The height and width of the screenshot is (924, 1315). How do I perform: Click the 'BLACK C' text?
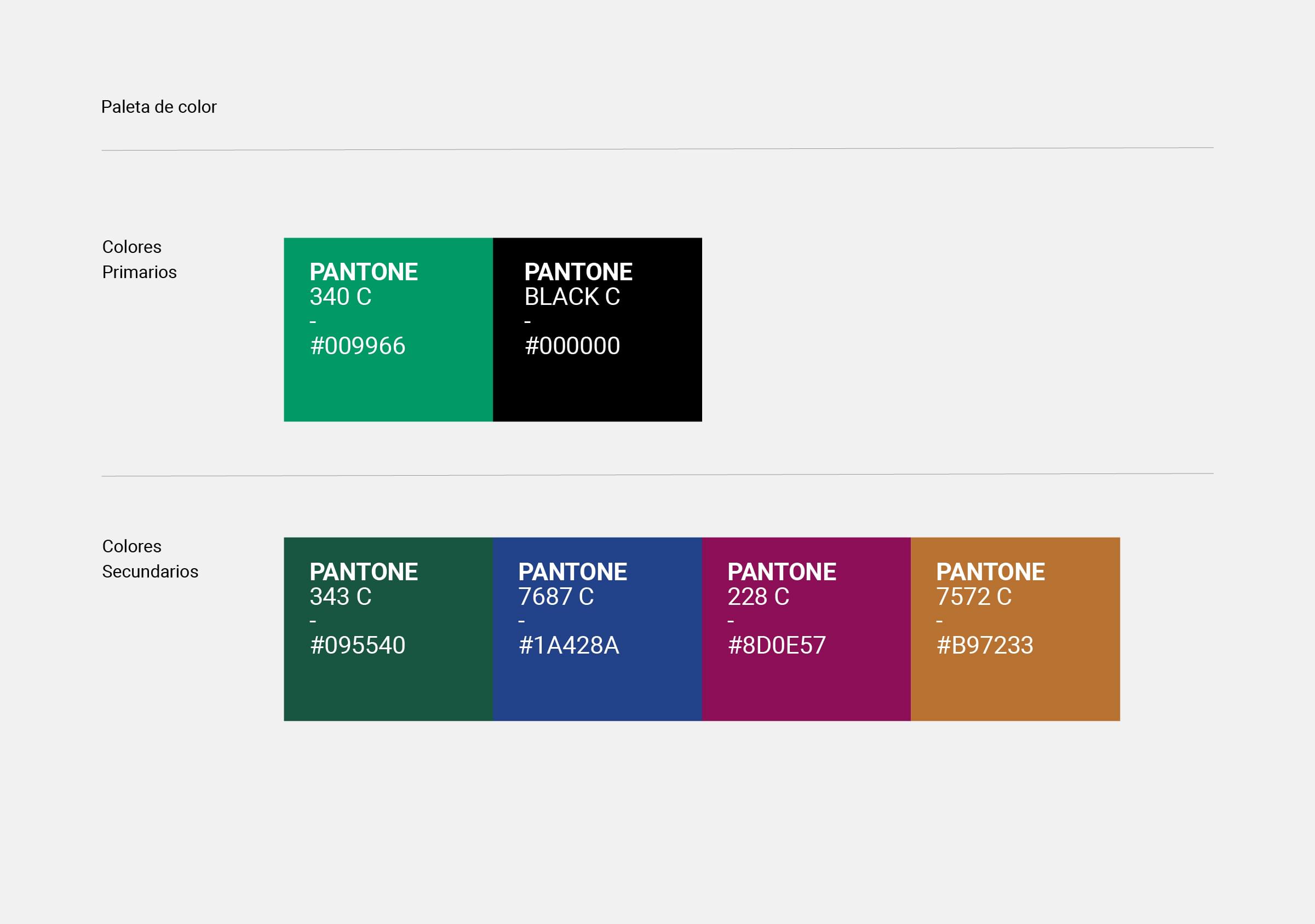(x=573, y=297)
